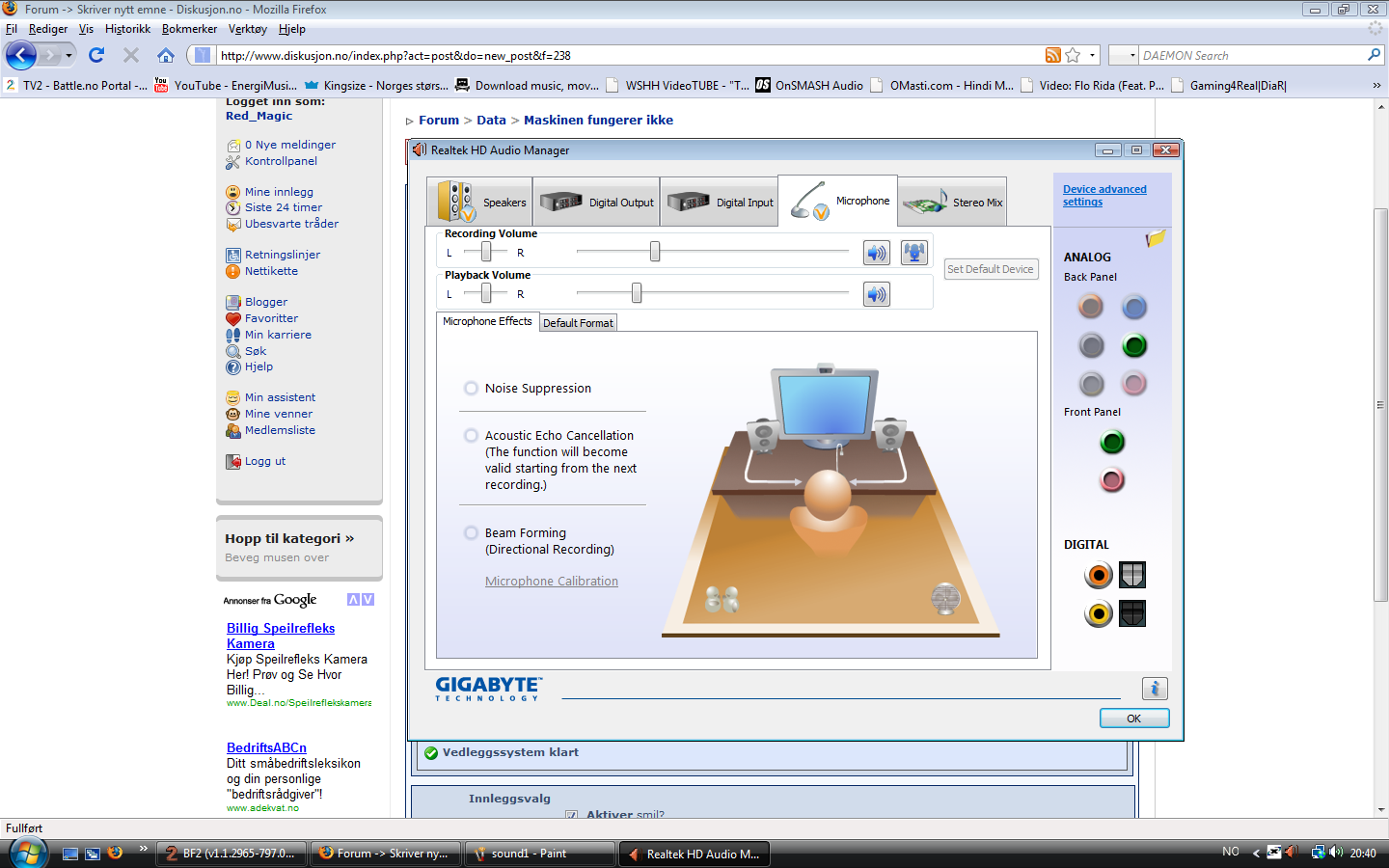Click the URL address field
The height and width of the screenshot is (868, 1389).
tap(631, 55)
